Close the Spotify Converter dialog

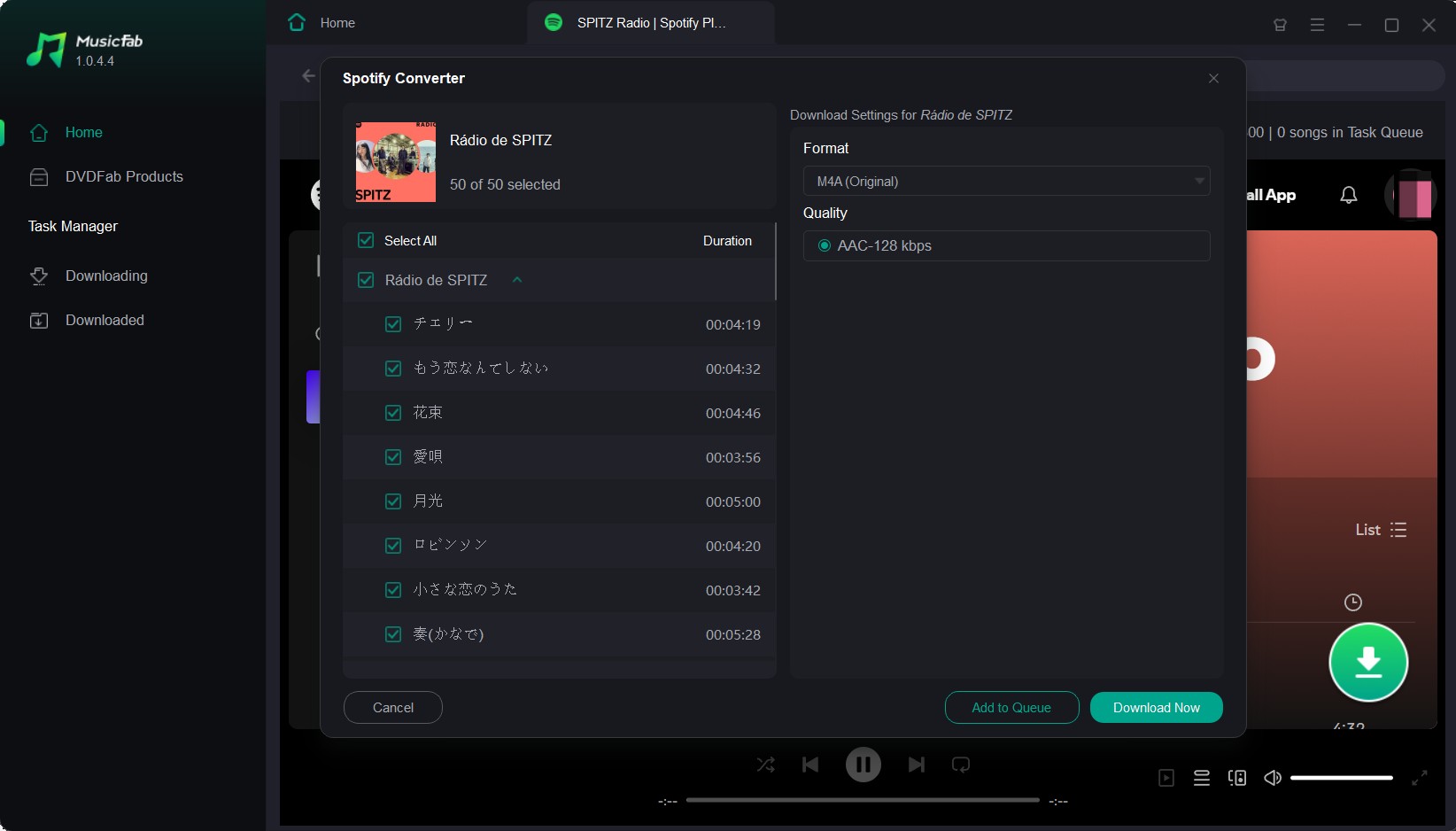1213,78
